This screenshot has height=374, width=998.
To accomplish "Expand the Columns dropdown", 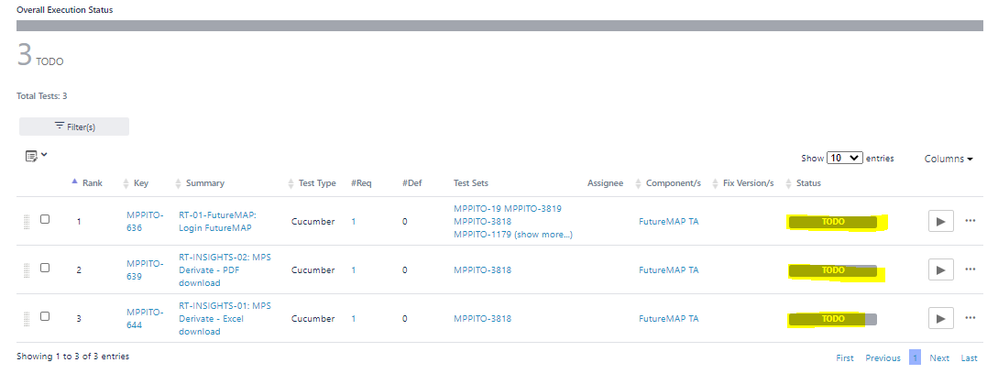I will tap(948, 159).
